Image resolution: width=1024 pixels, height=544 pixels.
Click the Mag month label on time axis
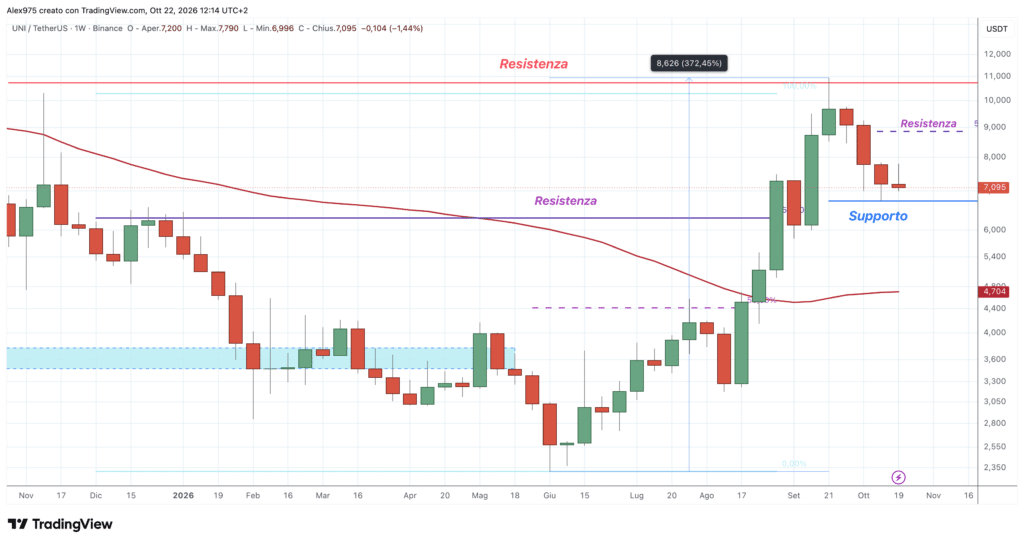click(x=480, y=496)
